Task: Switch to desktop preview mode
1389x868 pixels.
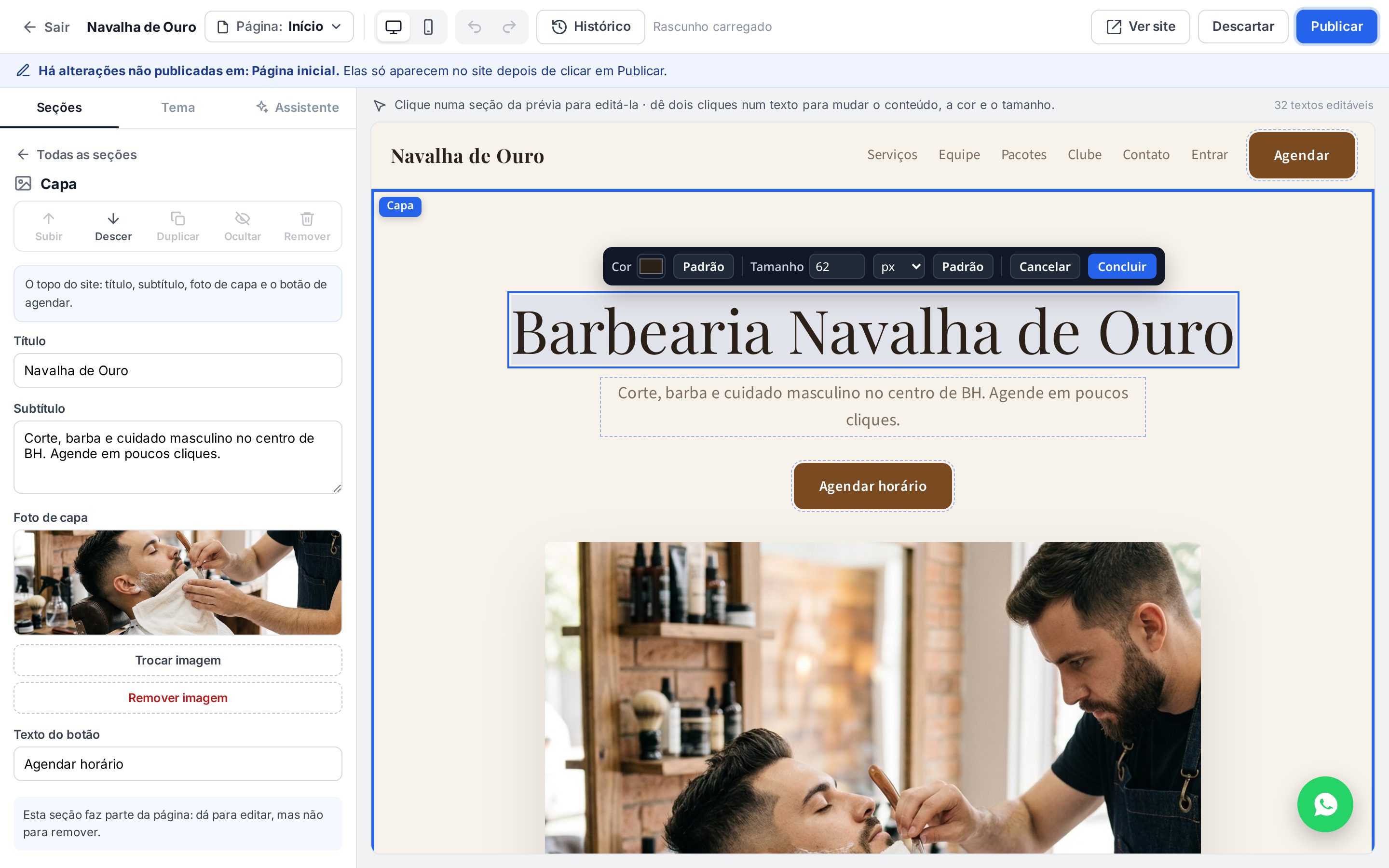Action: click(393, 27)
